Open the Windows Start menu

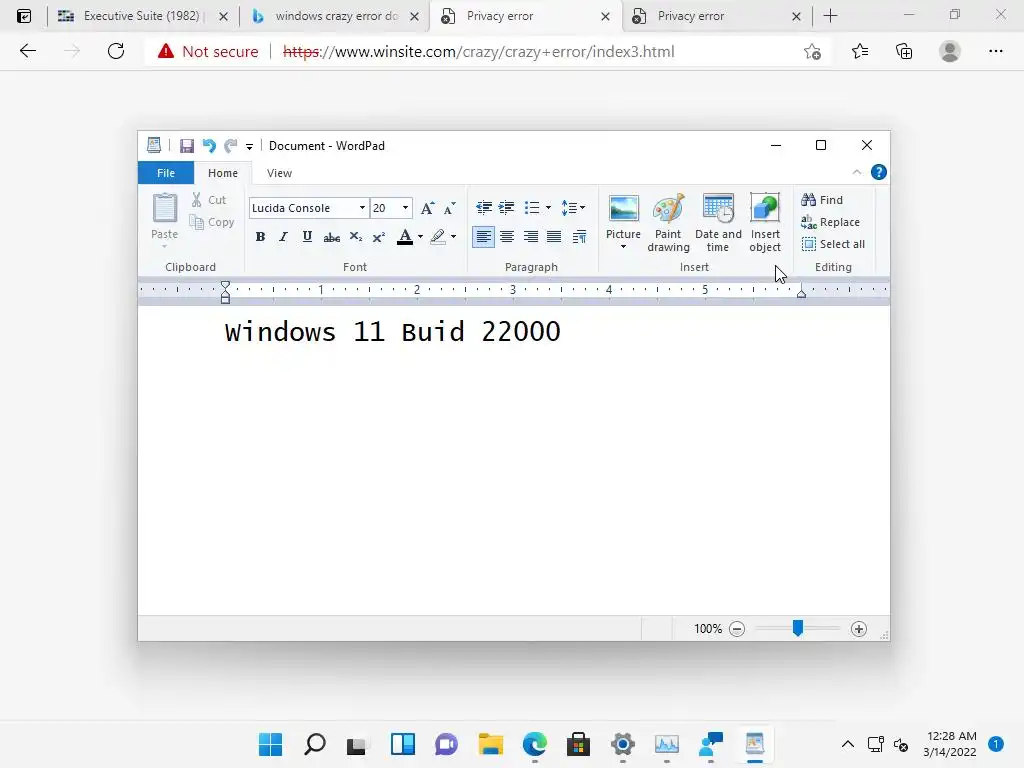tap(270, 744)
